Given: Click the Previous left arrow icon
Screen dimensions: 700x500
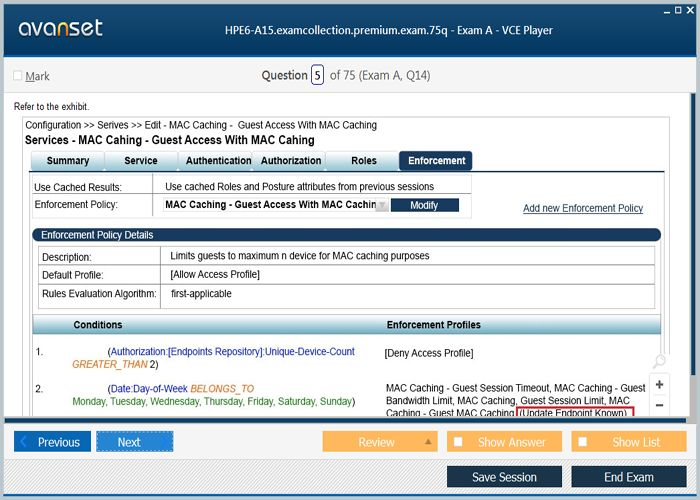Looking at the screenshot, I should (x=25, y=442).
